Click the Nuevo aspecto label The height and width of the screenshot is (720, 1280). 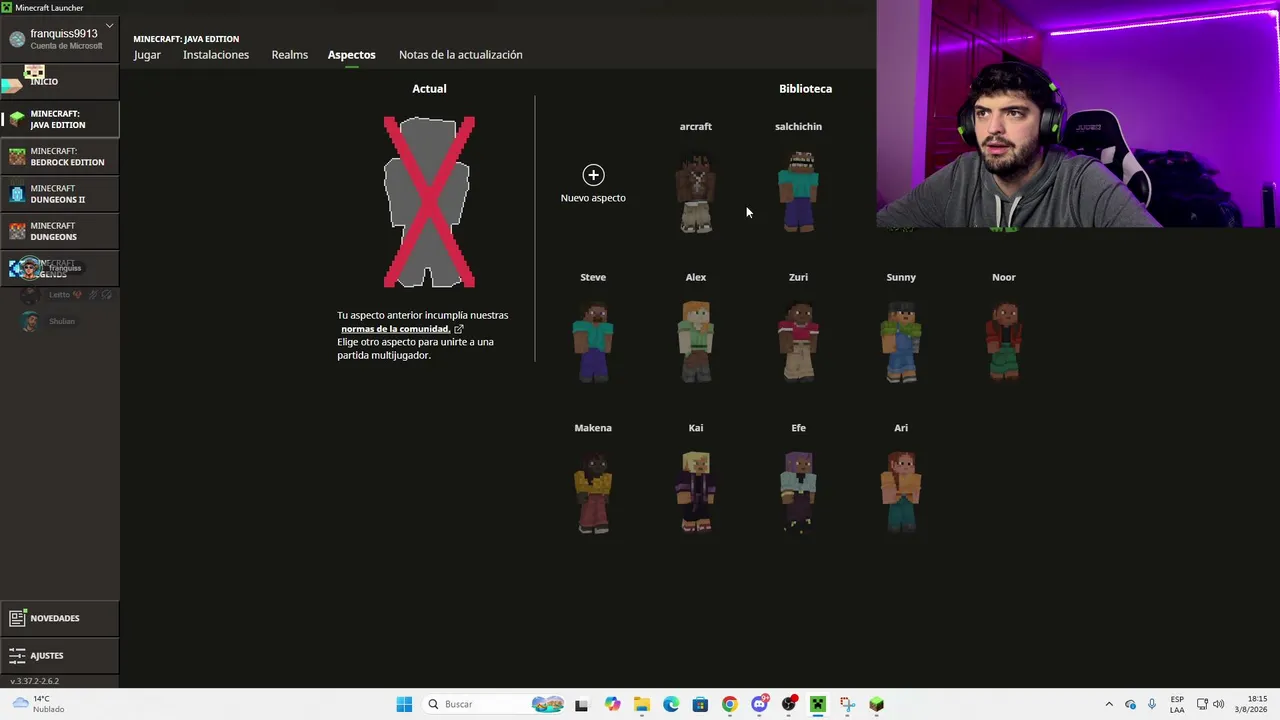(x=593, y=198)
